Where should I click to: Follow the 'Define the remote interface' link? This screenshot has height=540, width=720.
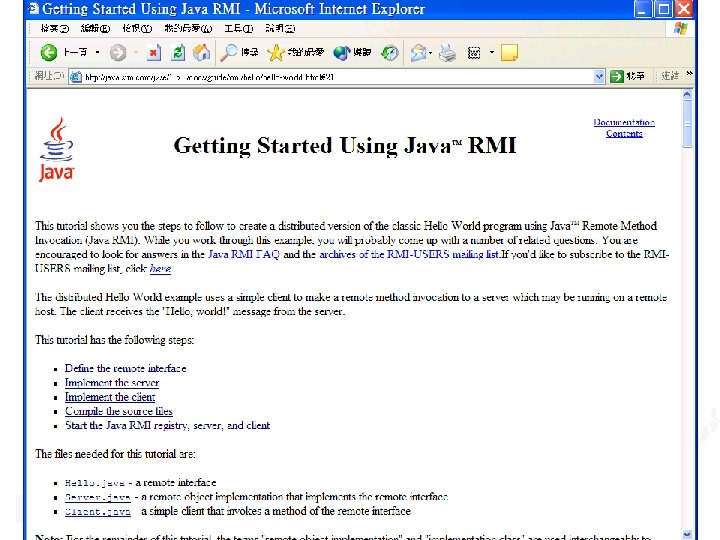125,368
